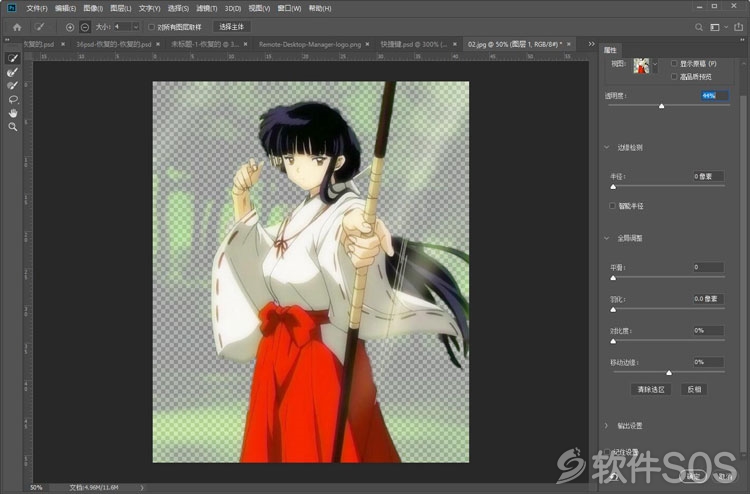Click the 取消 button
This screenshot has height=494, width=750.
(725, 475)
